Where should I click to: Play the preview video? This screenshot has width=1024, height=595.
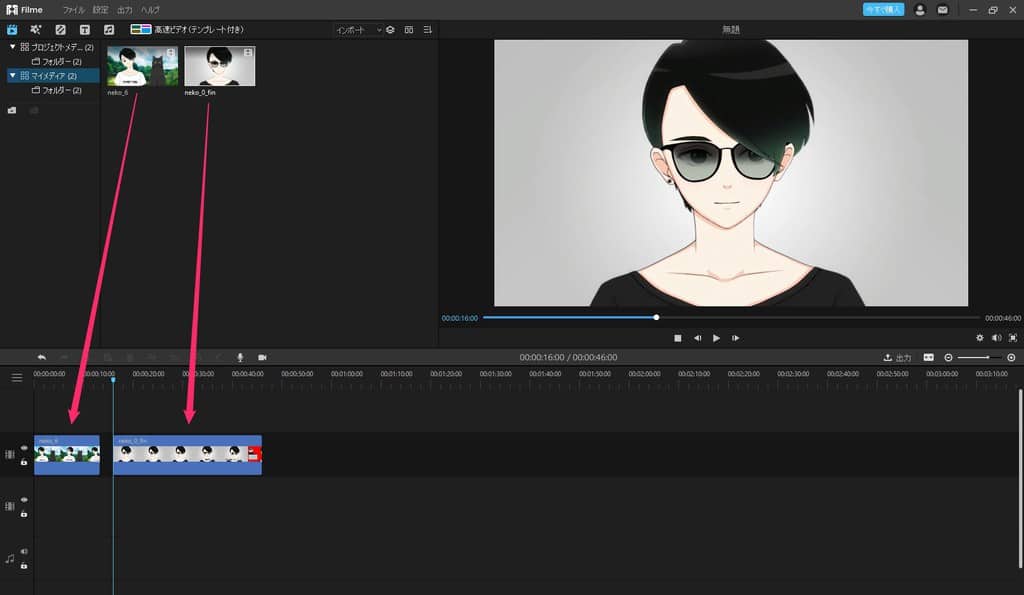[716, 338]
